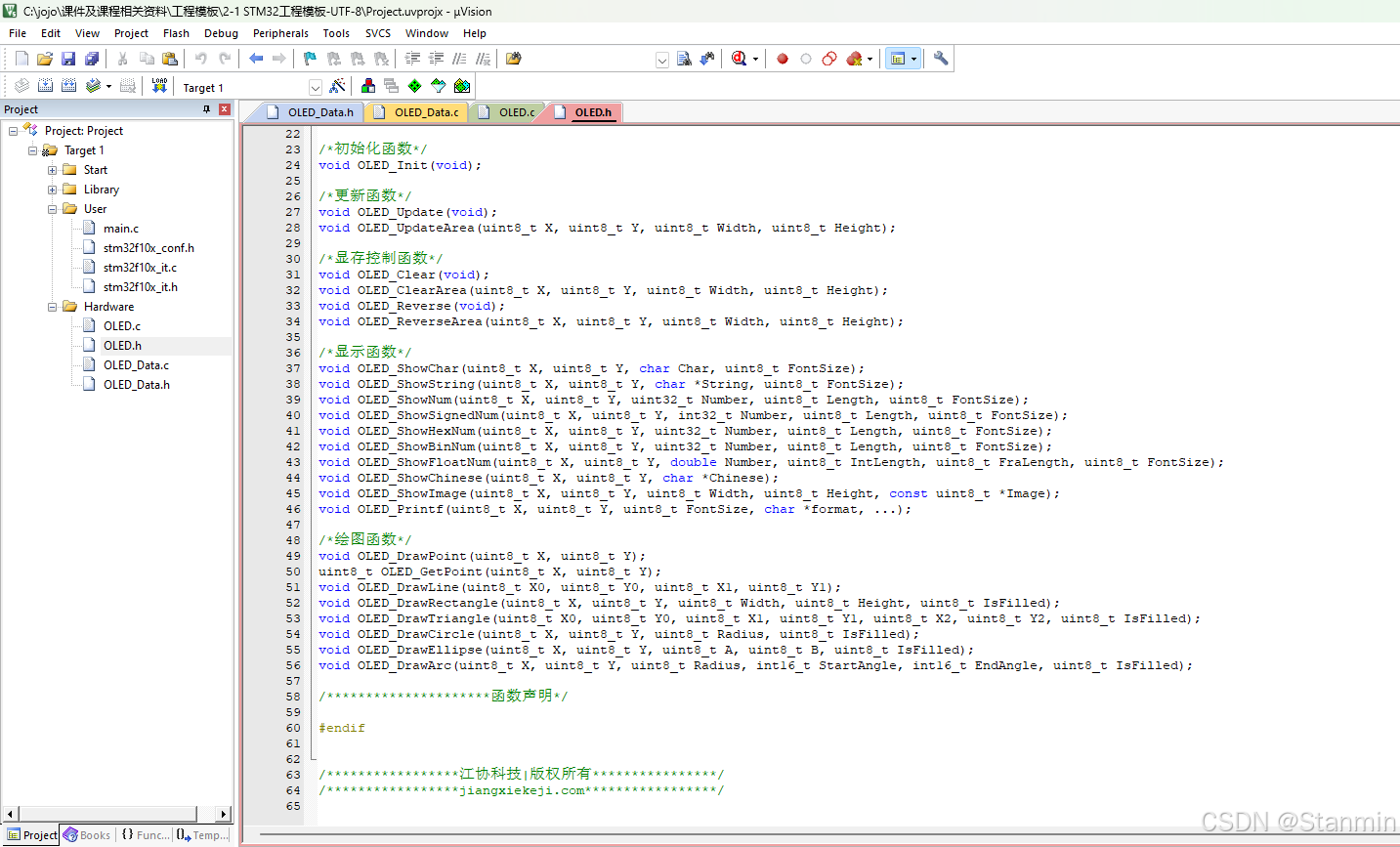Open the debug session dropdown arrow
The height and width of the screenshot is (847, 1400).
pos(755,59)
